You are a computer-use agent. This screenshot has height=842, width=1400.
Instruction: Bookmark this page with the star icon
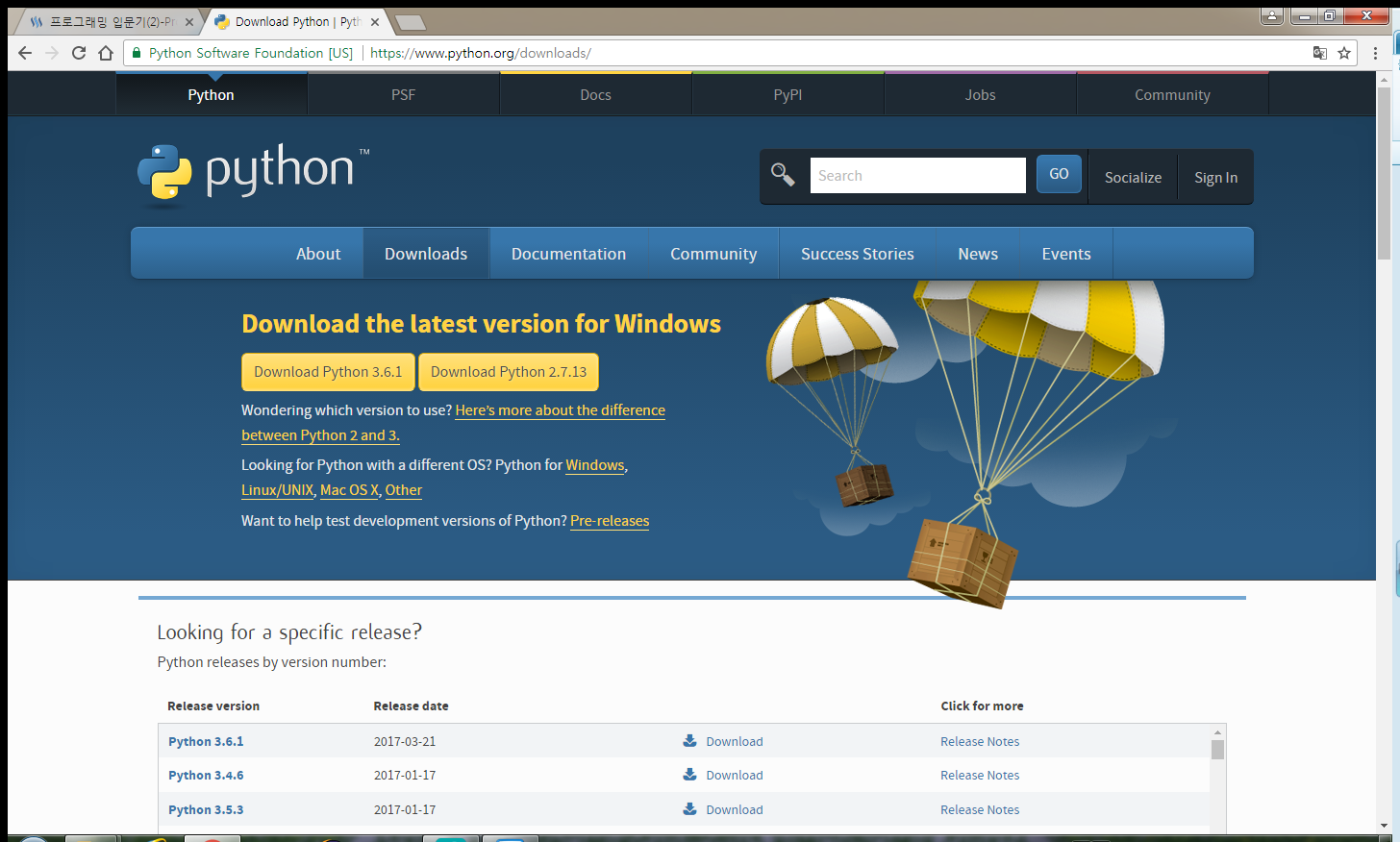(1344, 53)
